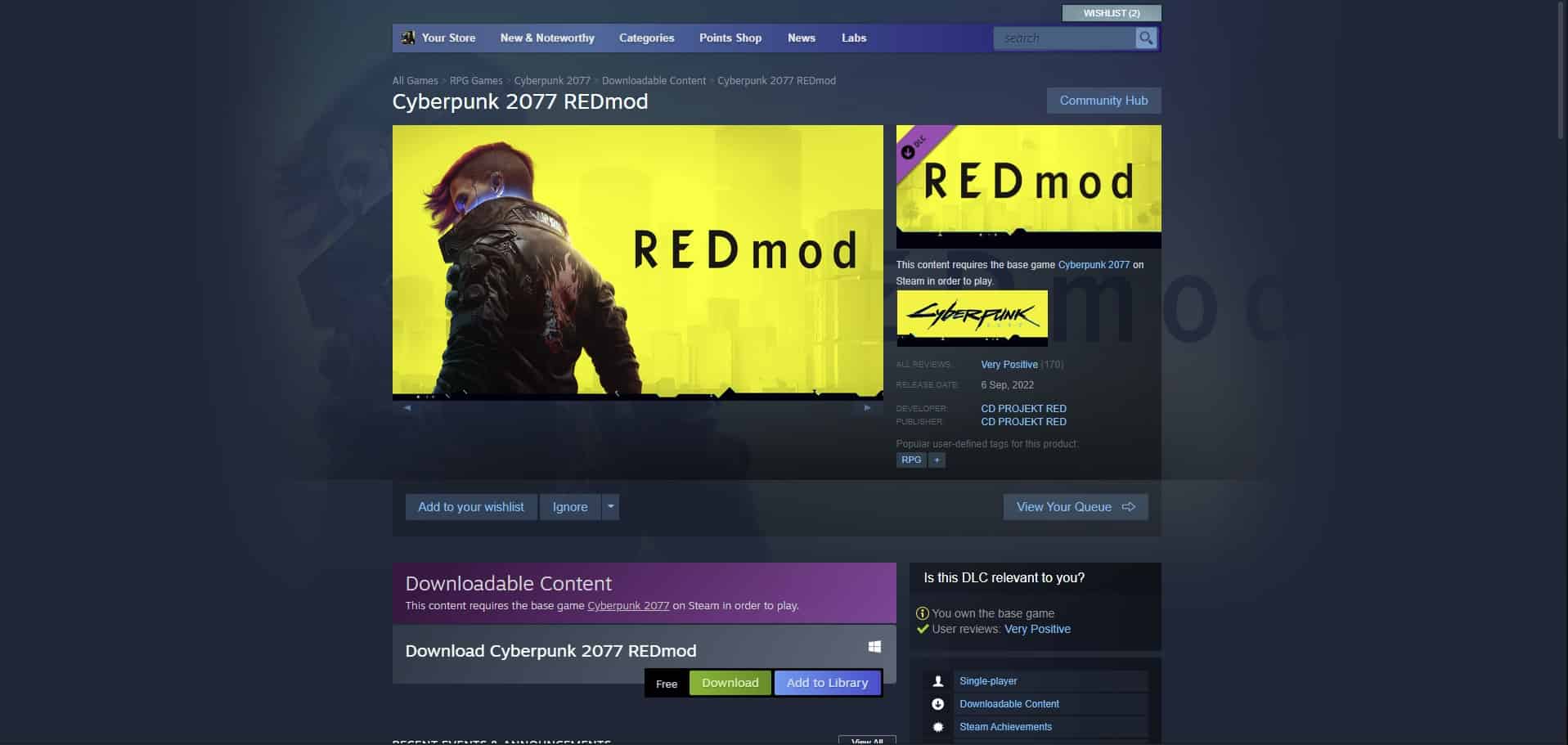Click the info icon next to You own the base game
The image size is (1568, 745).
click(923, 613)
